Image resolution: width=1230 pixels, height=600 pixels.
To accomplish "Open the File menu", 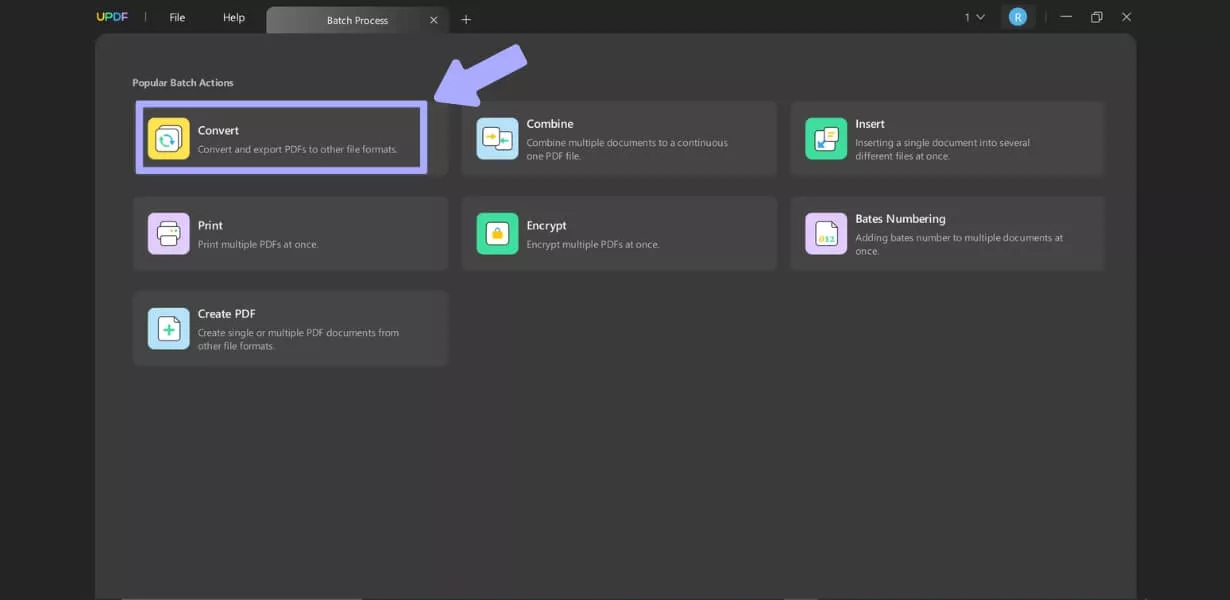I will [177, 17].
